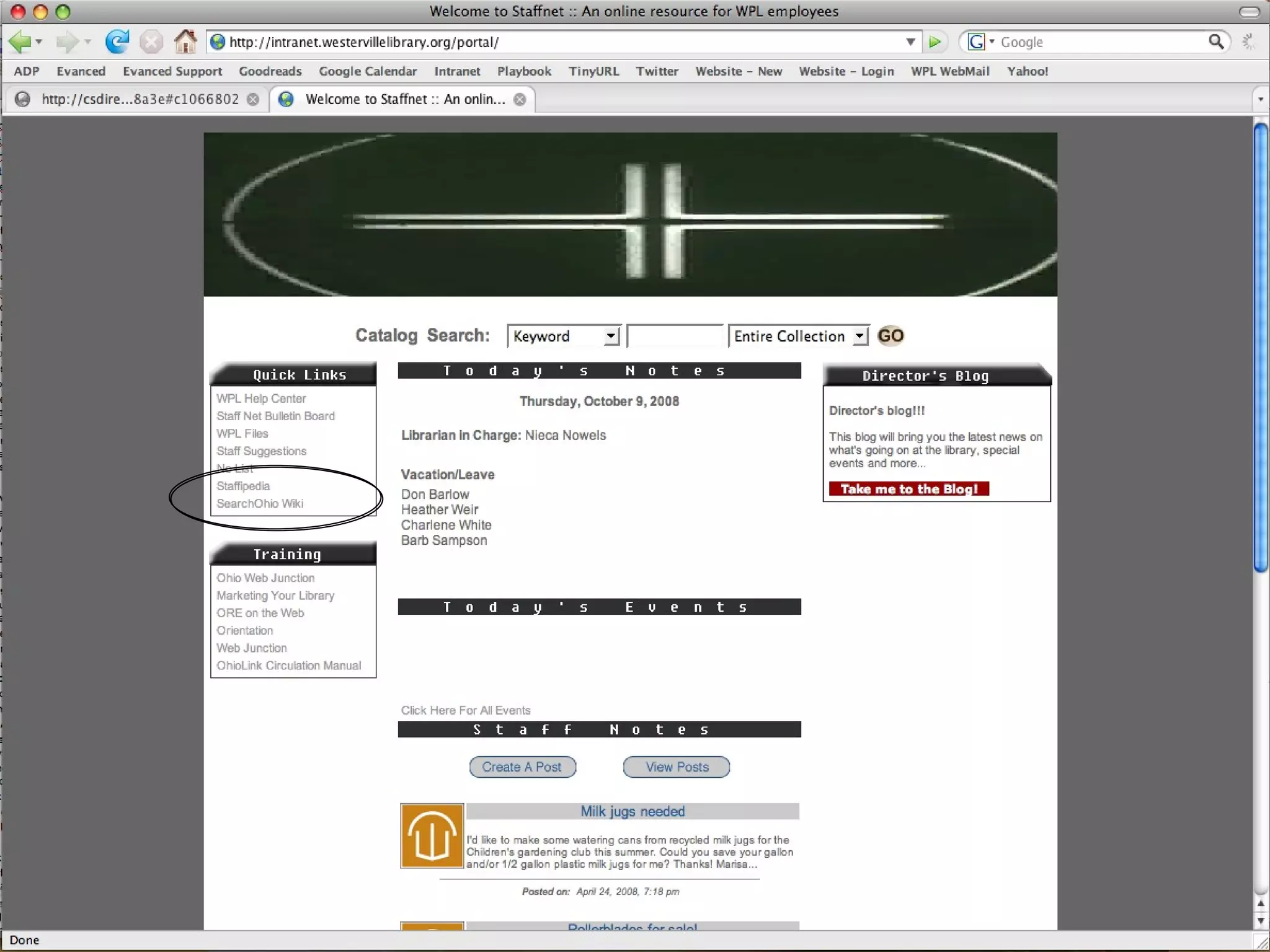
Task: Click the Reload page icon
Action: point(117,42)
